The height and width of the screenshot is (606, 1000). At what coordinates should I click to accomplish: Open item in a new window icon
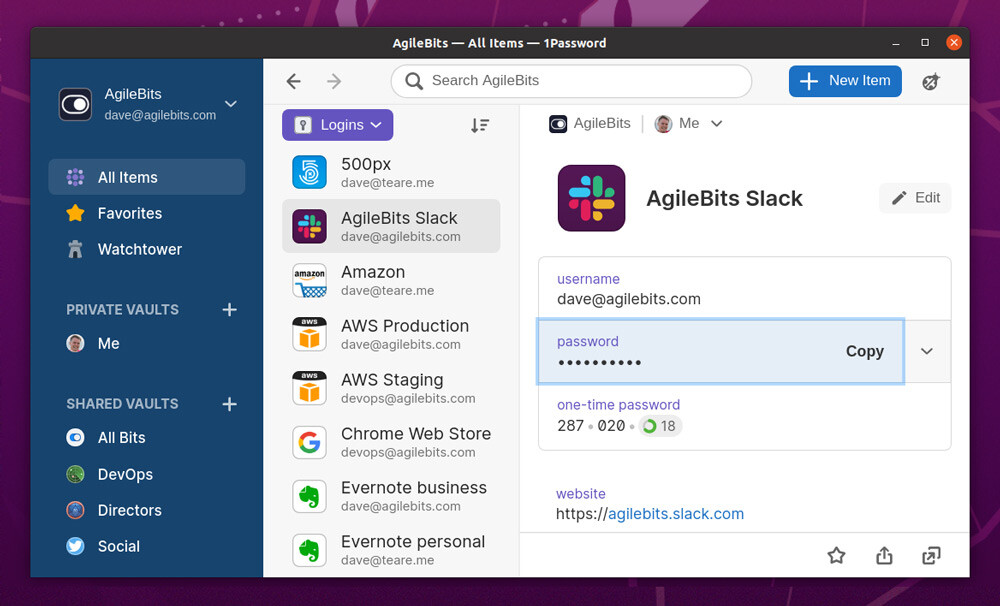point(931,556)
